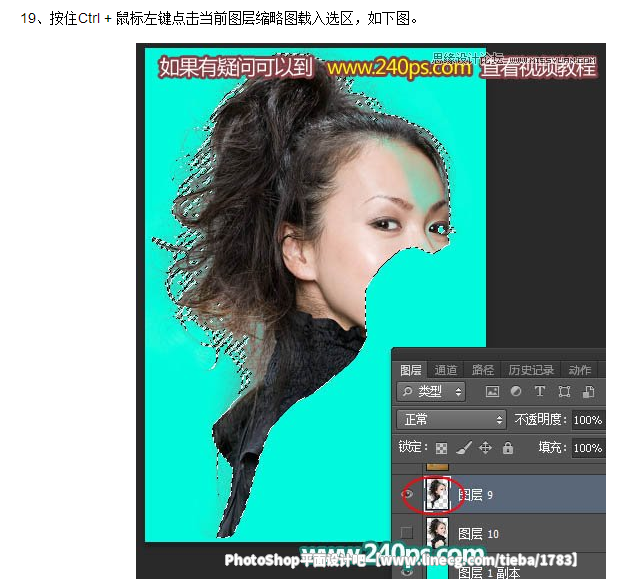
Task: Show 图层 10 via empty visibility box
Action: click(x=407, y=533)
